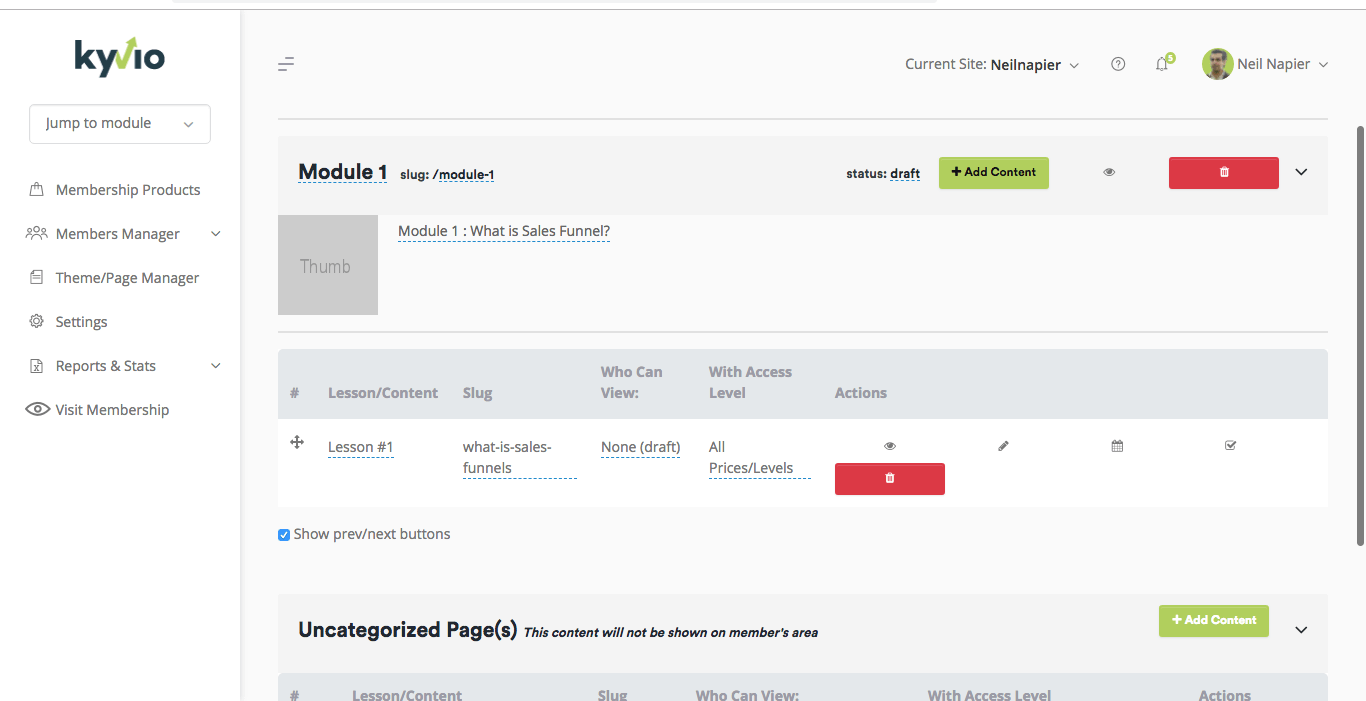Image resolution: width=1366 pixels, height=701 pixels.
Task: Edit the /module-1 slug link
Action: [464, 175]
